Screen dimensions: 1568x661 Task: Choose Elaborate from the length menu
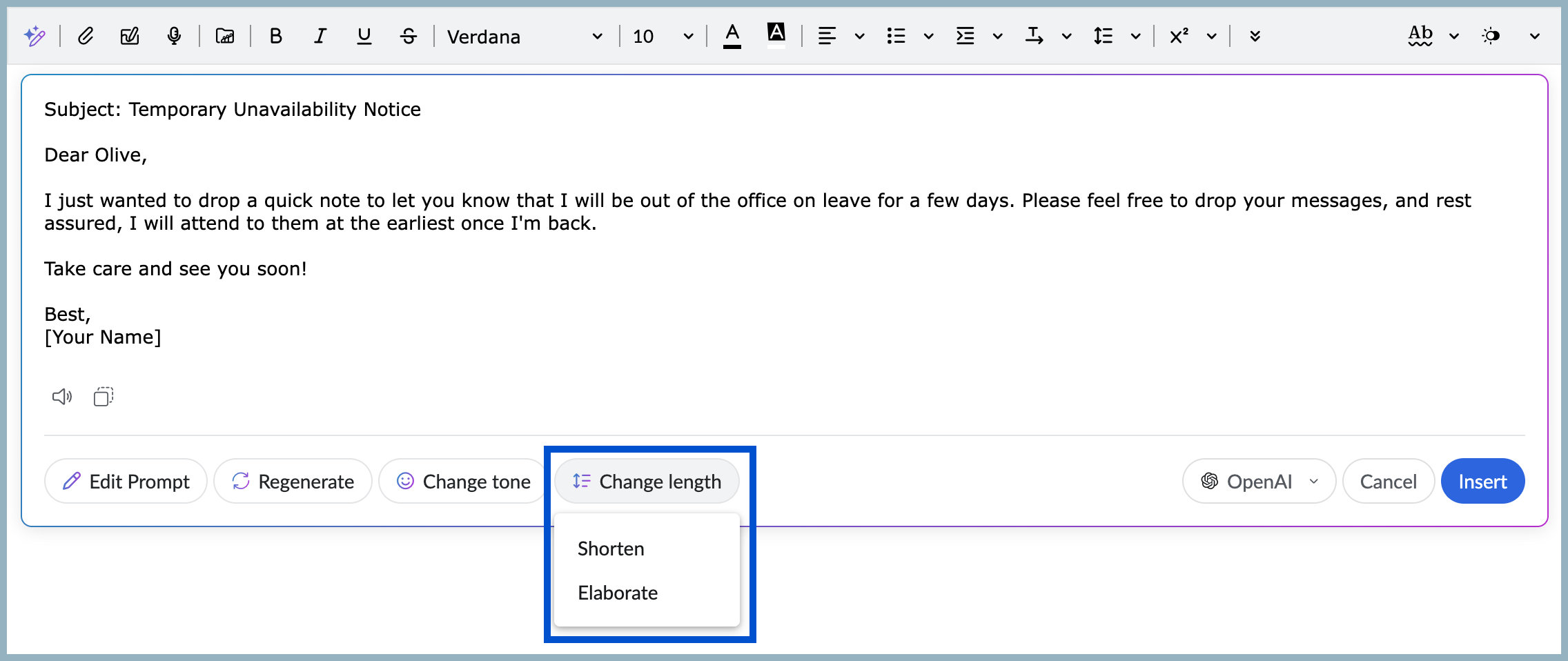click(617, 592)
